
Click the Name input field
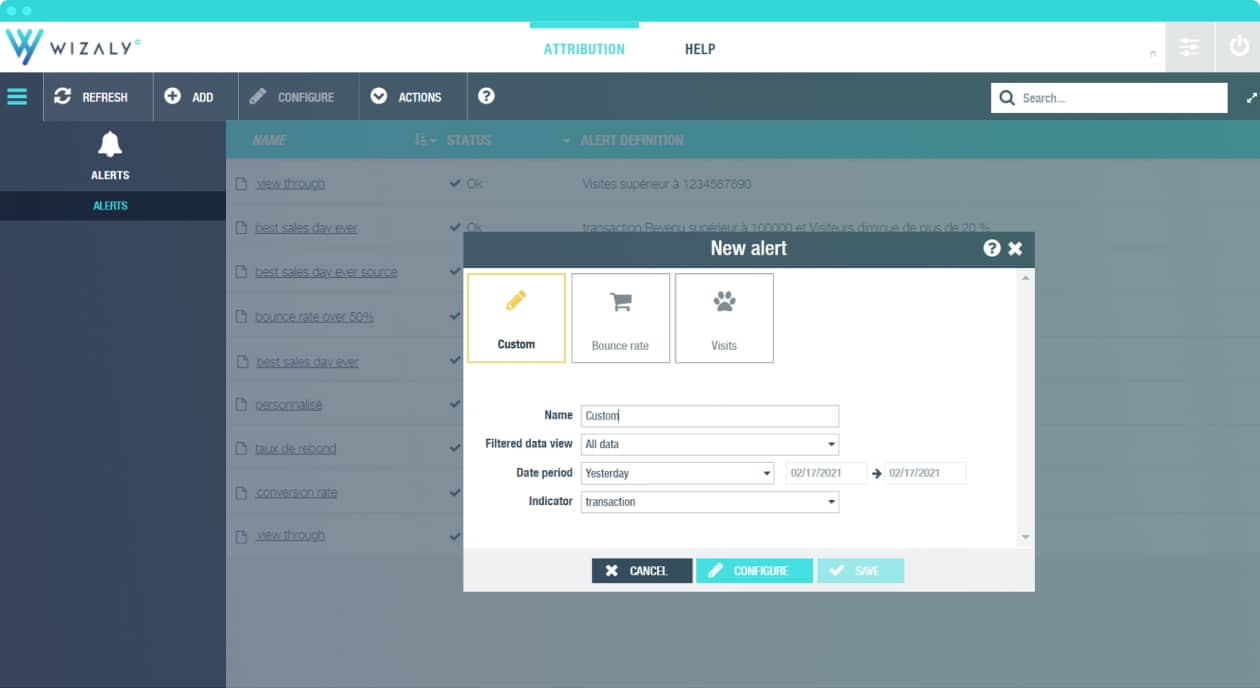tap(710, 416)
